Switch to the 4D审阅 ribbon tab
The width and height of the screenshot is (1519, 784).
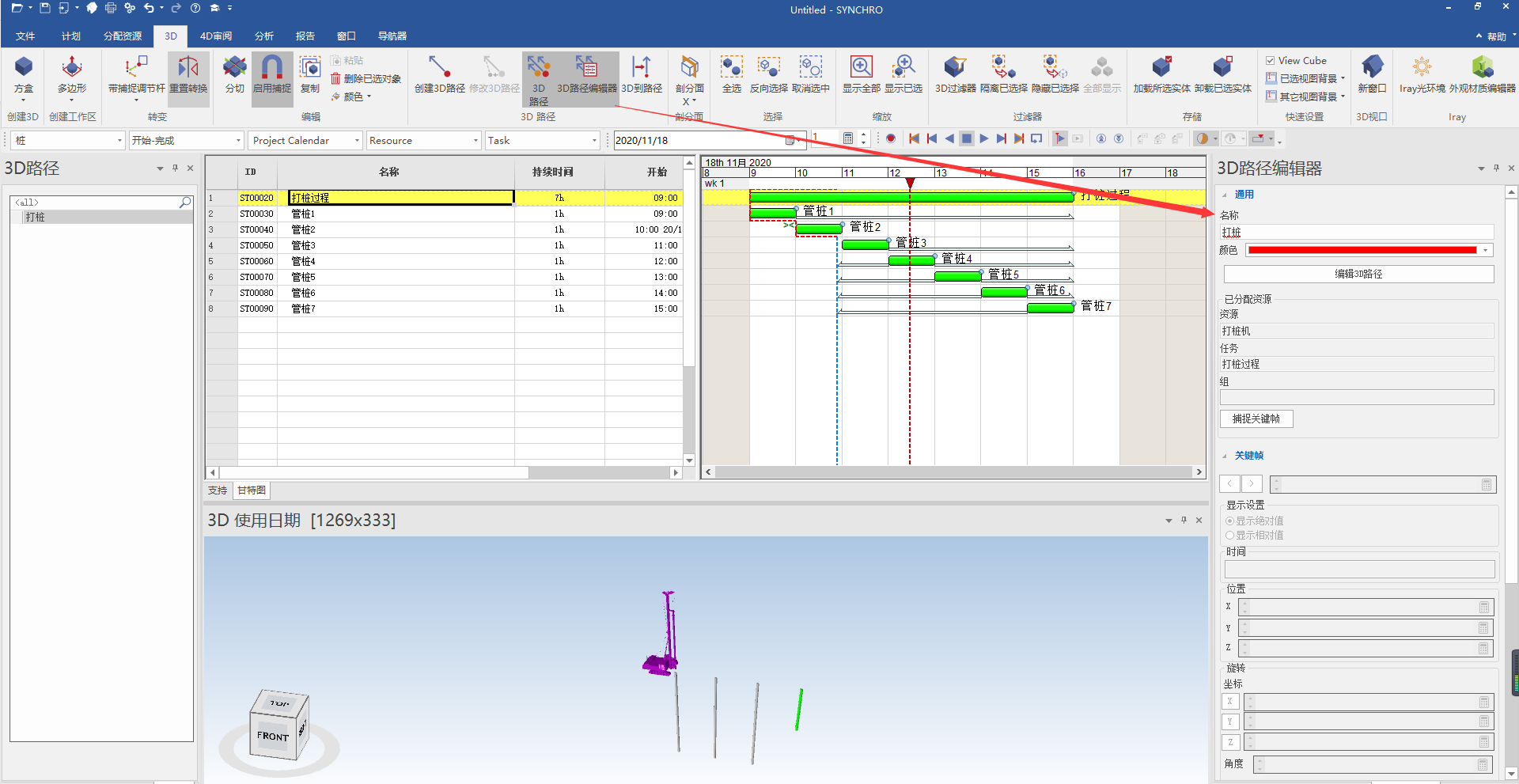point(215,36)
